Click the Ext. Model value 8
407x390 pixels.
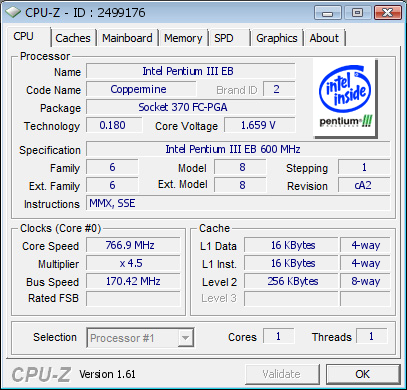pos(240,185)
